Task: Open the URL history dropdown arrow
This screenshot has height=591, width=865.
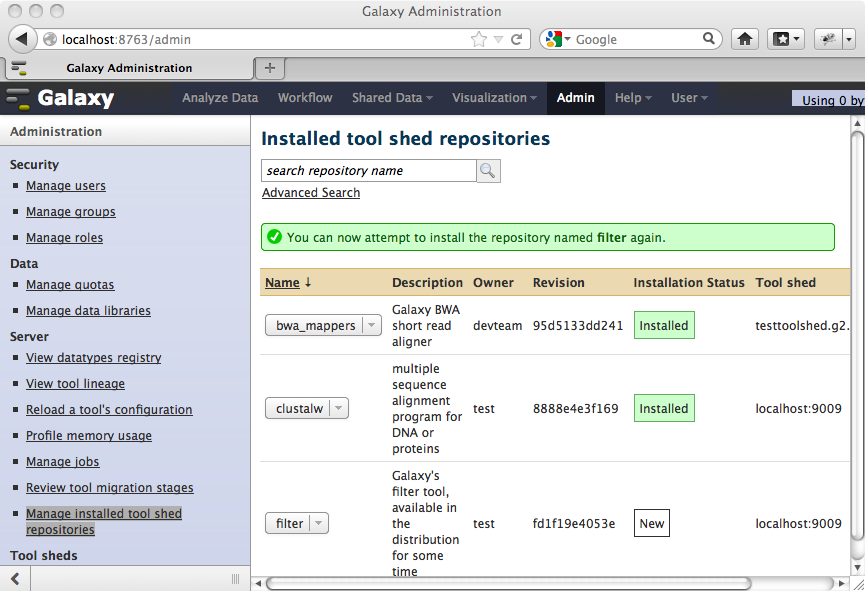Action: 498,39
